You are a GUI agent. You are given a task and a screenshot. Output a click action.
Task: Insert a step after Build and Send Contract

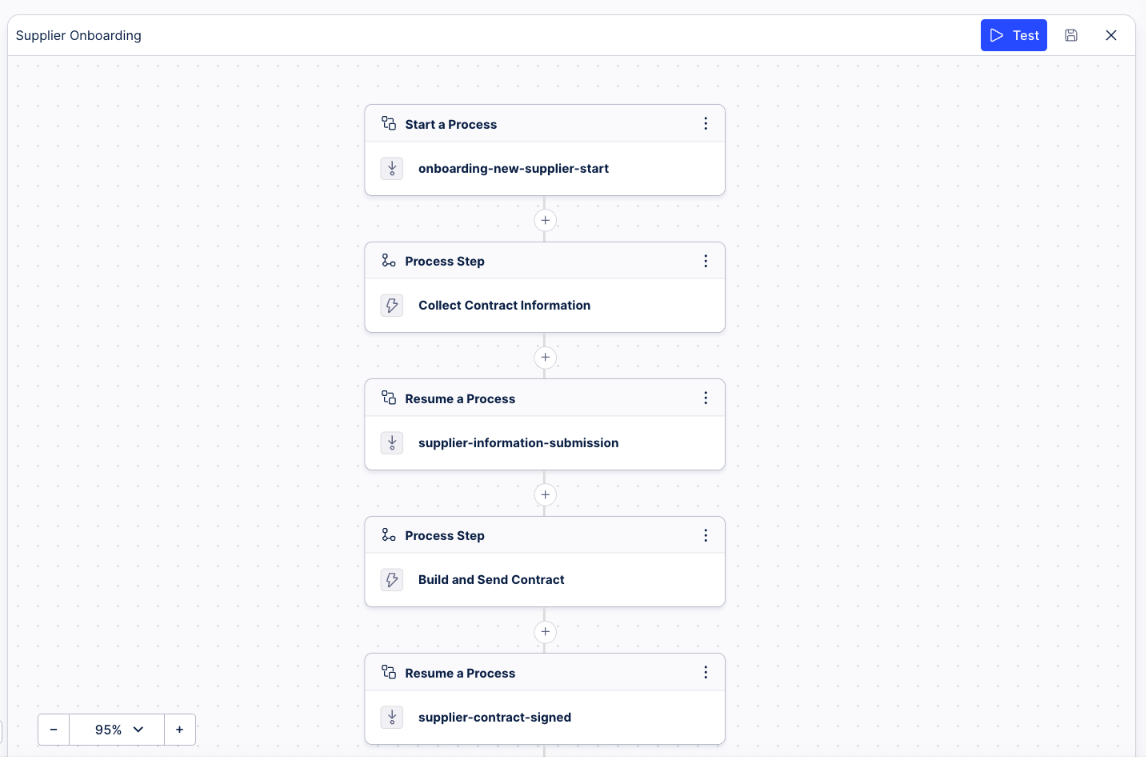point(545,631)
